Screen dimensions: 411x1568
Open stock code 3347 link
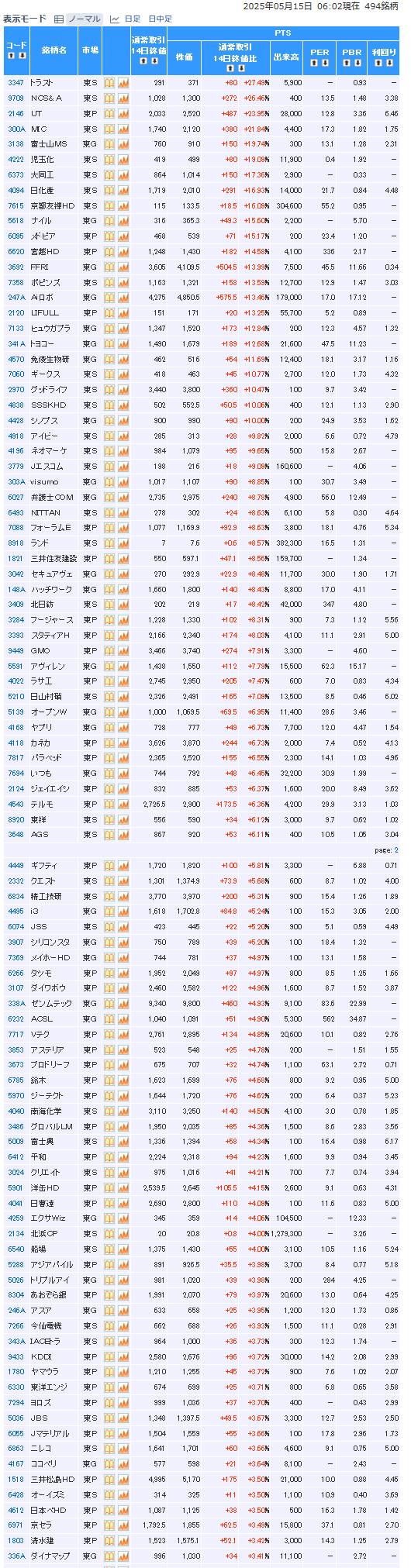(16, 83)
